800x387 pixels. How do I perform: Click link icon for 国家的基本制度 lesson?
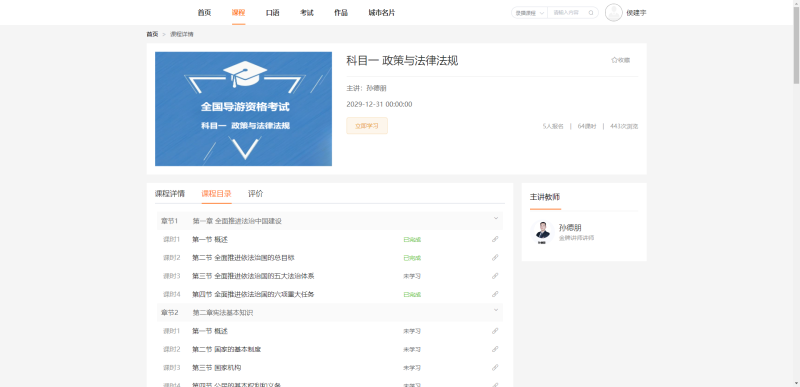pyautogui.click(x=495, y=349)
